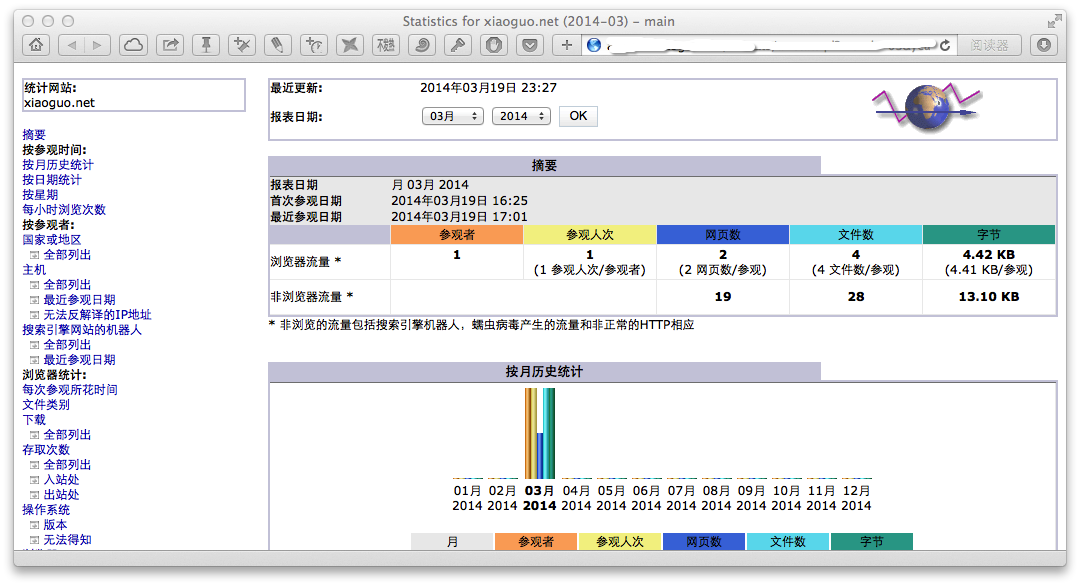Open the 搜索引擎网站的机器人 link
This screenshot has width=1080, height=586.
point(82,330)
